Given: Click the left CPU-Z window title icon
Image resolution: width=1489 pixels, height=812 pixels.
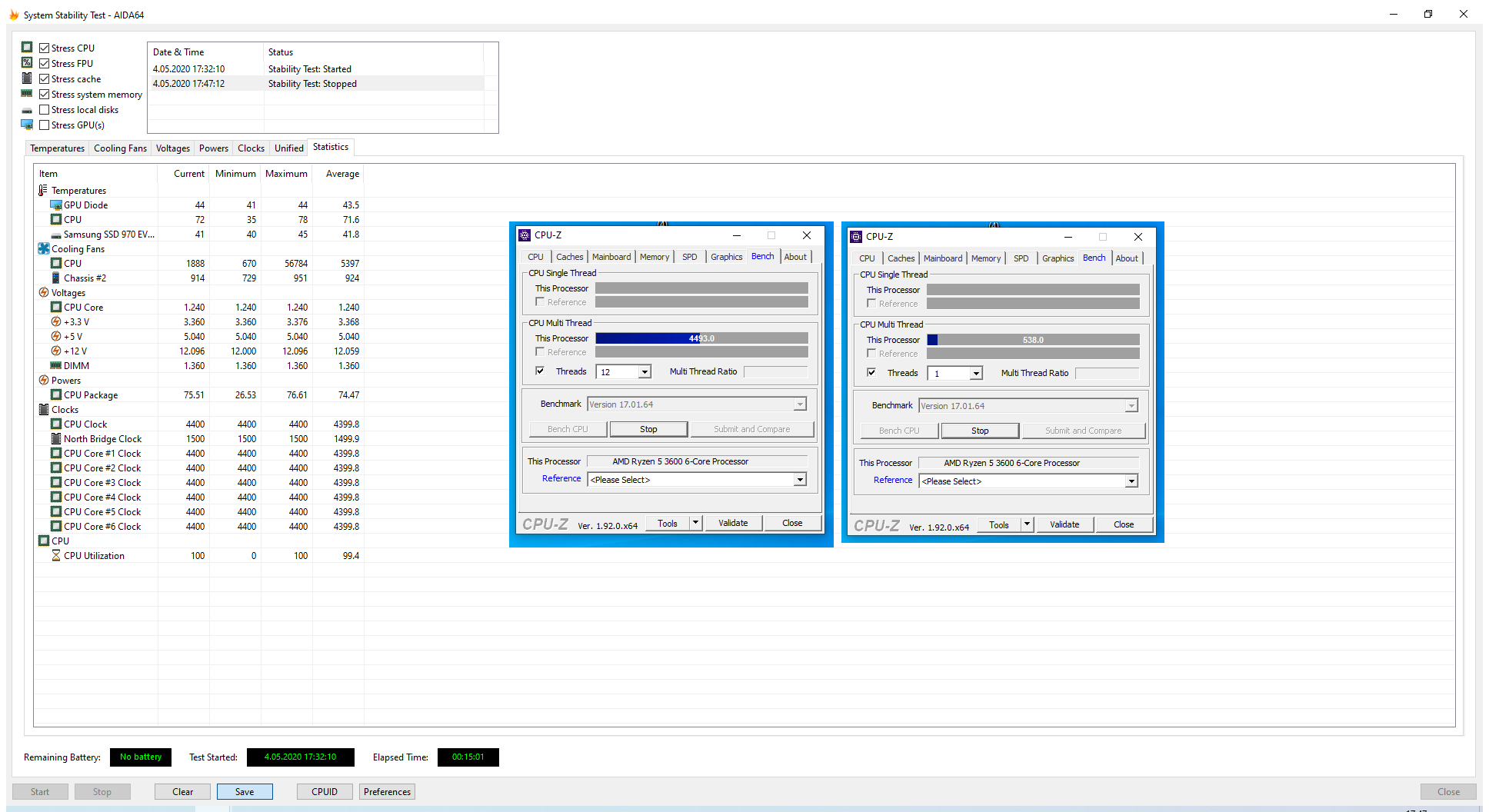Looking at the screenshot, I should coord(525,235).
